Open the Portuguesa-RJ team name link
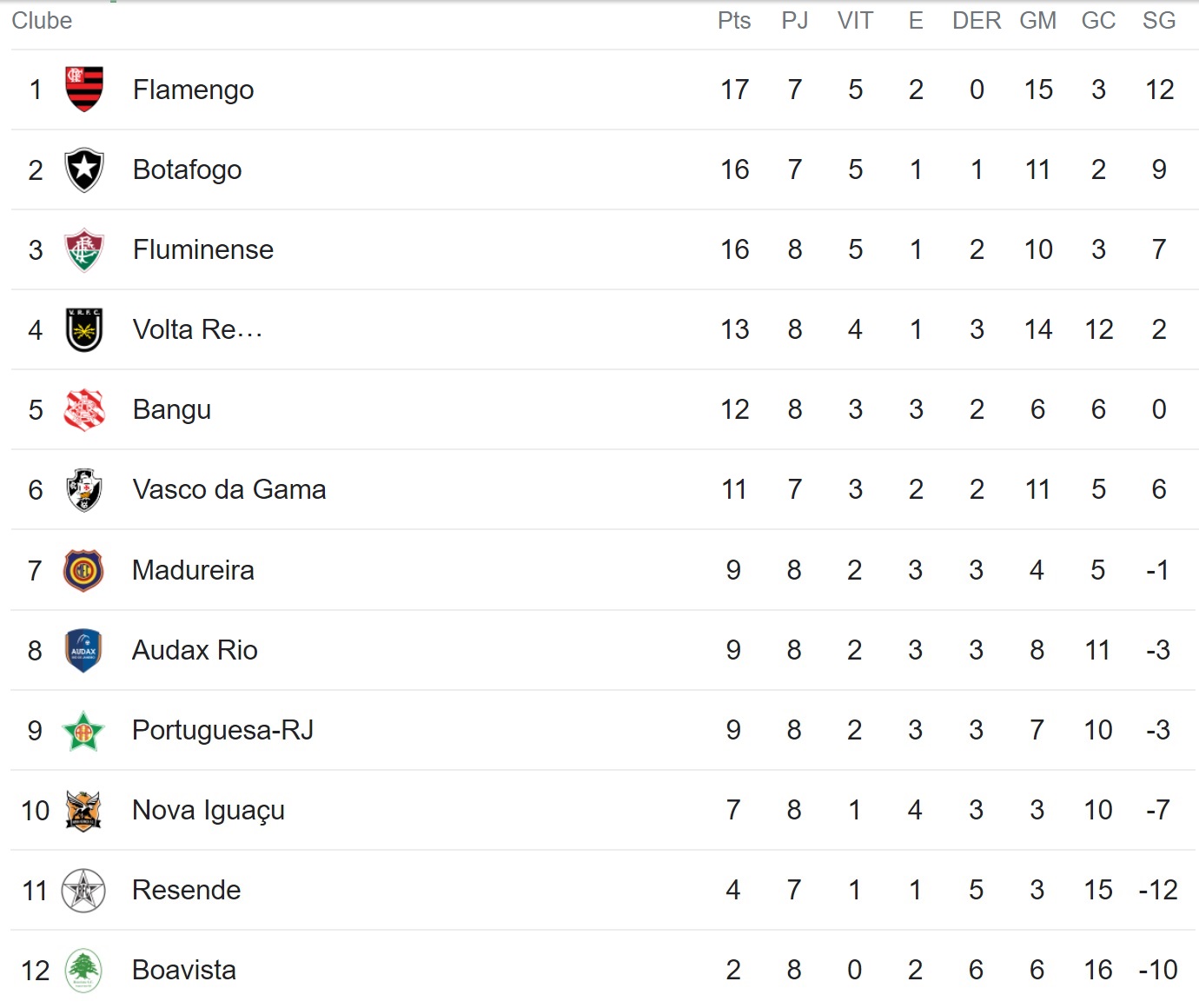 [222, 730]
